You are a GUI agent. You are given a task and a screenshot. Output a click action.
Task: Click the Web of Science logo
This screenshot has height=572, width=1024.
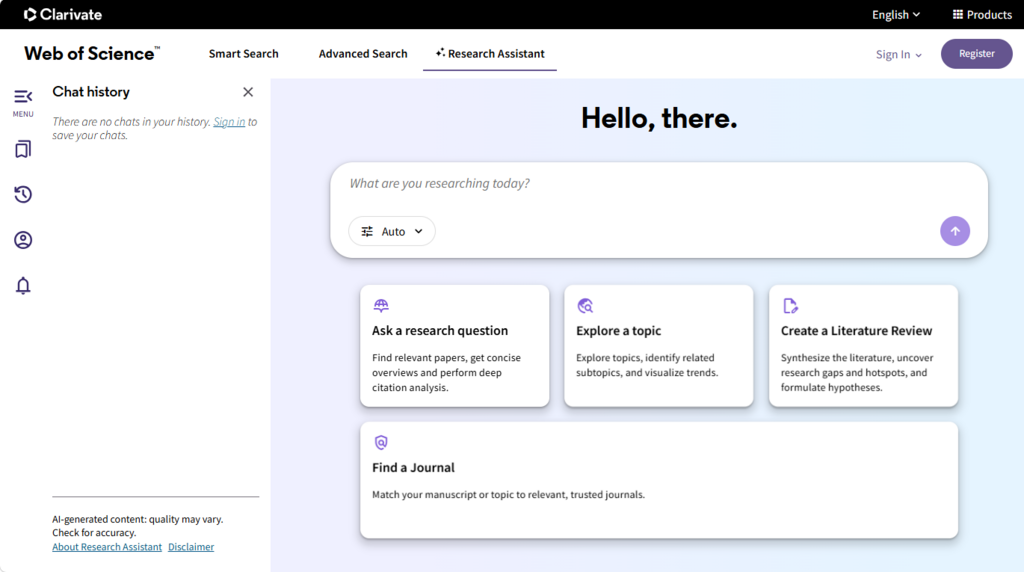[92, 54]
